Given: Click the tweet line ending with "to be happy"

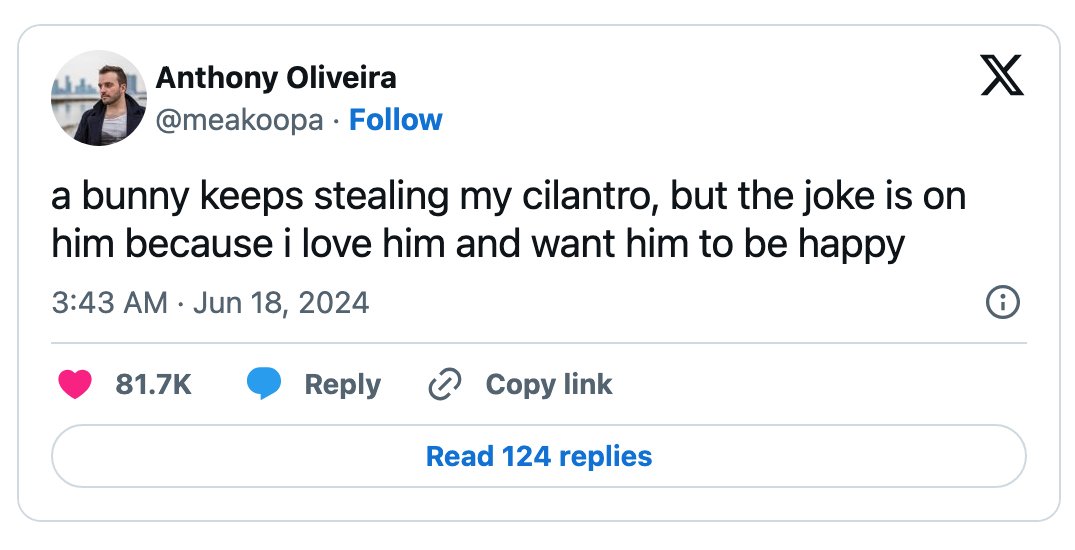Looking at the screenshot, I should 478,245.
